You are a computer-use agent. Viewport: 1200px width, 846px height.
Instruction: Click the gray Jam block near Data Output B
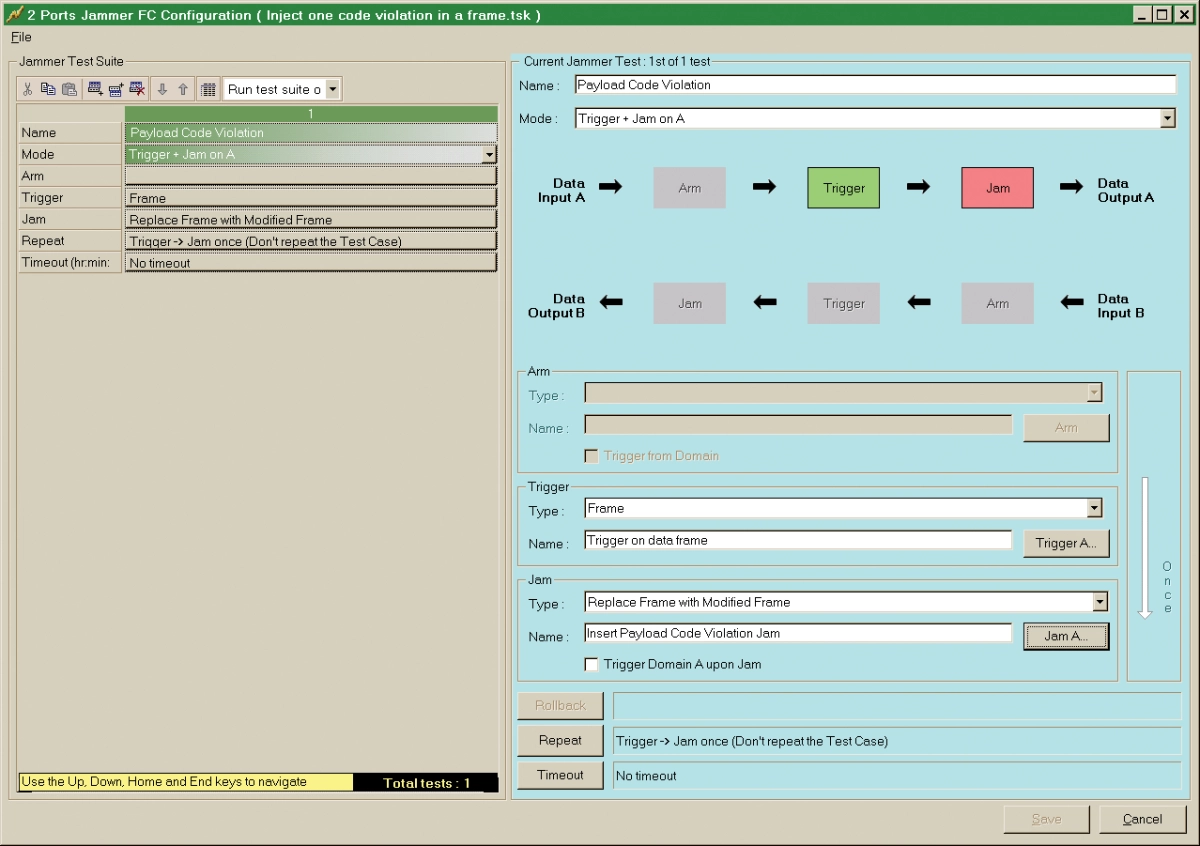[x=690, y=303]
